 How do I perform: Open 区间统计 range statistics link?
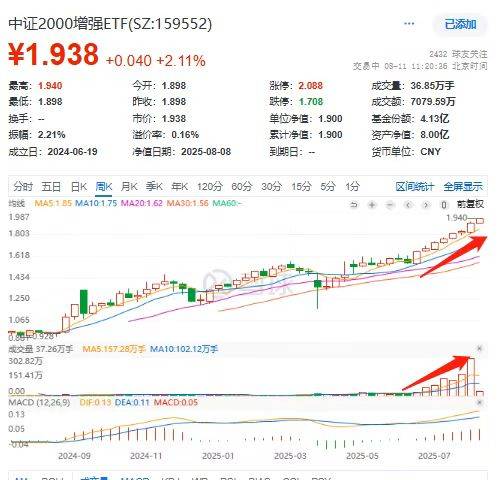pos(415,187)
